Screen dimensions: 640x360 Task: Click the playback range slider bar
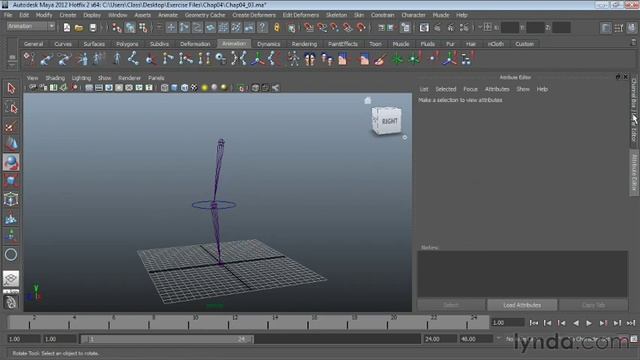pyautogui.click(x=167, y=339)
